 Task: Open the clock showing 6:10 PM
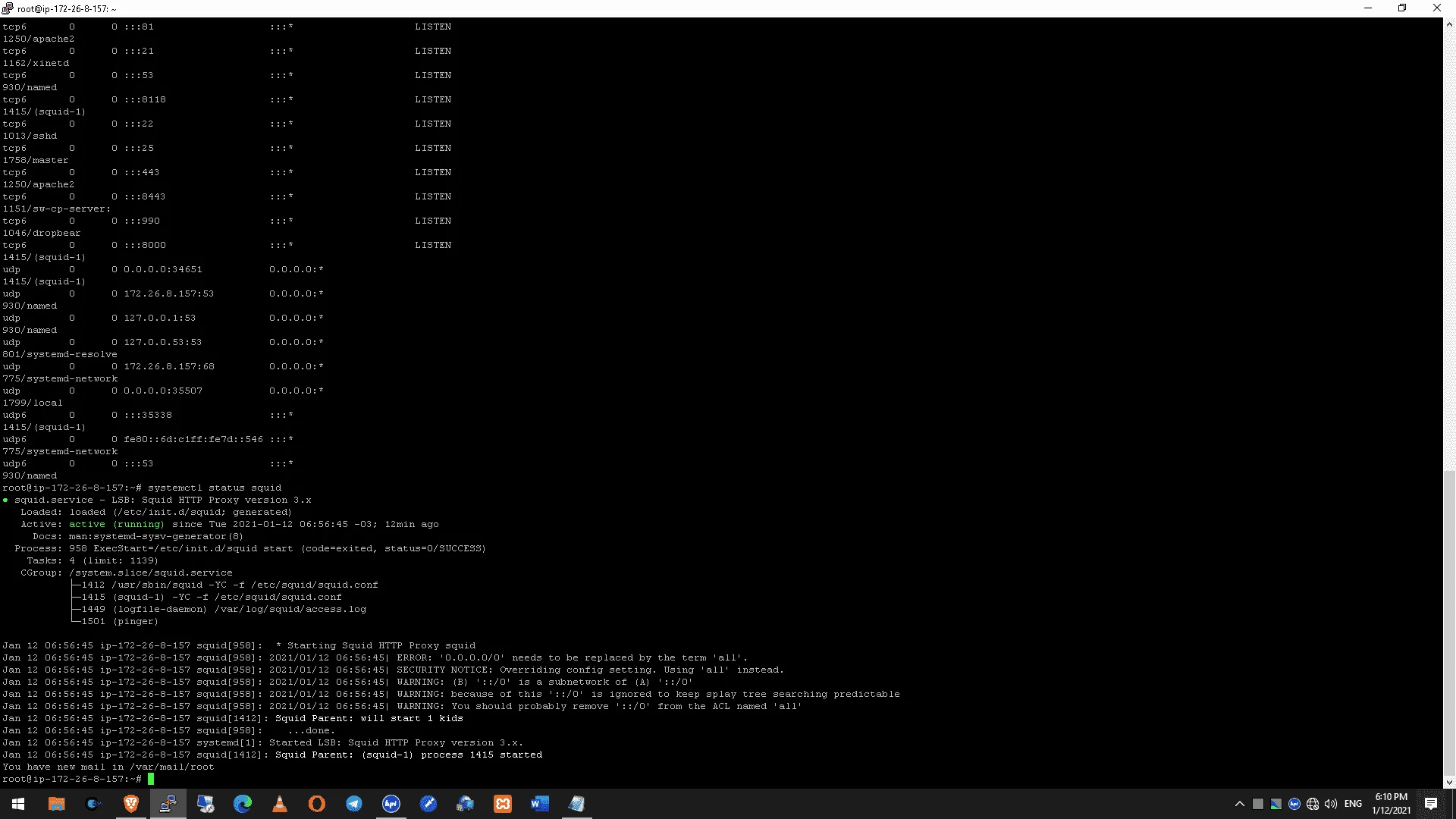[x=1392, y=804]
